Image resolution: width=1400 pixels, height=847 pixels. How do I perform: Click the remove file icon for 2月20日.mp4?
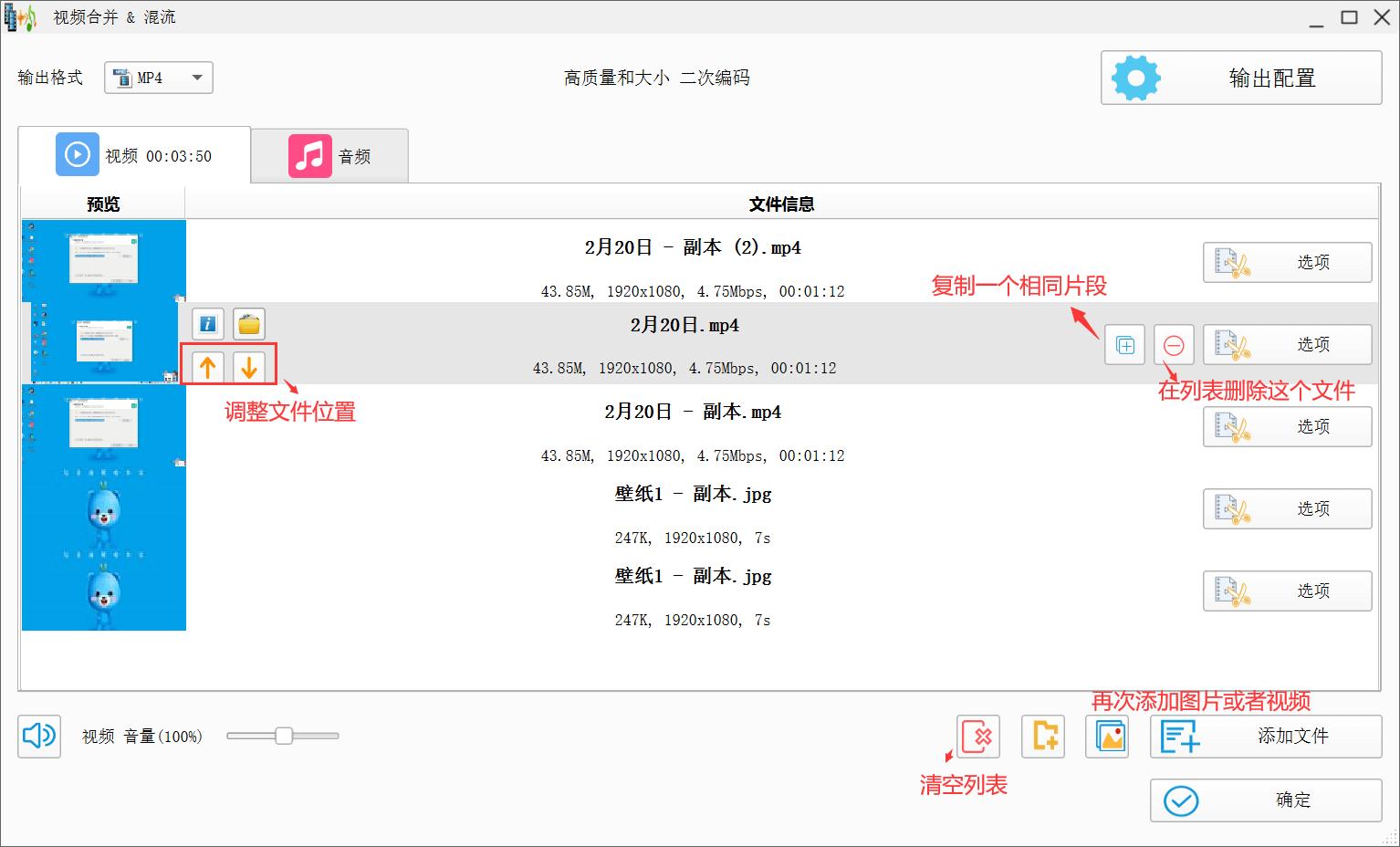click(x=1174, y=344)
